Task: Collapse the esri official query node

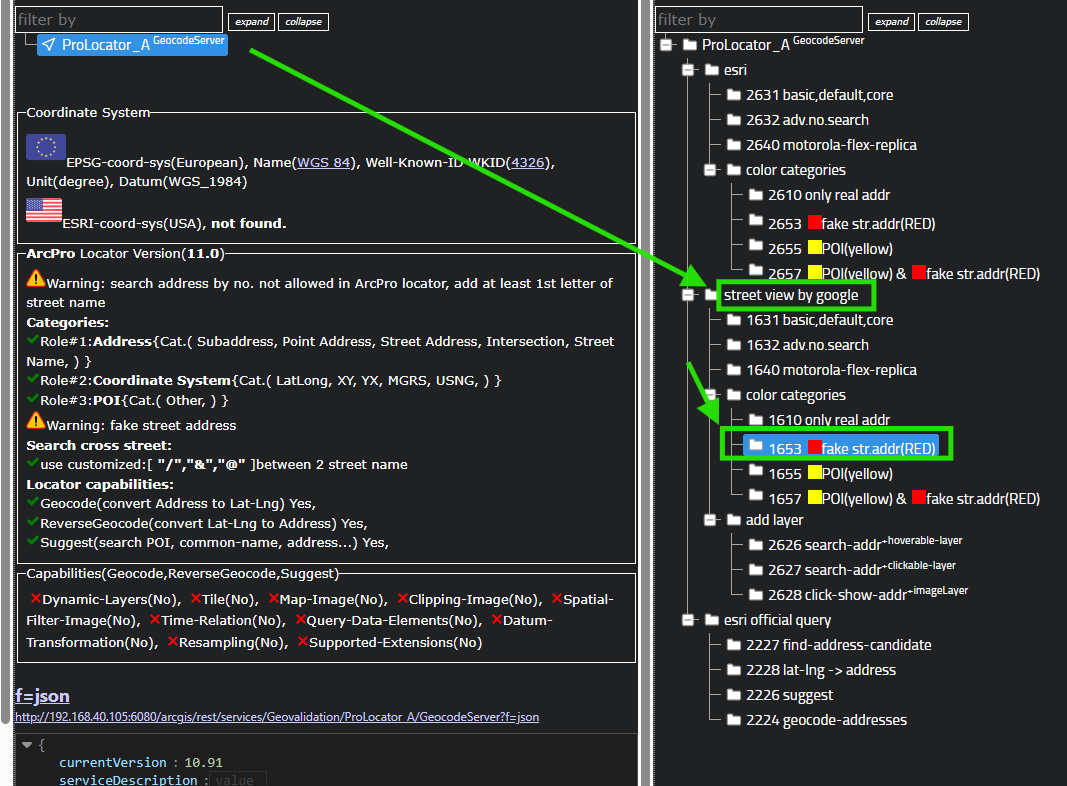Action: coord(687,620)
